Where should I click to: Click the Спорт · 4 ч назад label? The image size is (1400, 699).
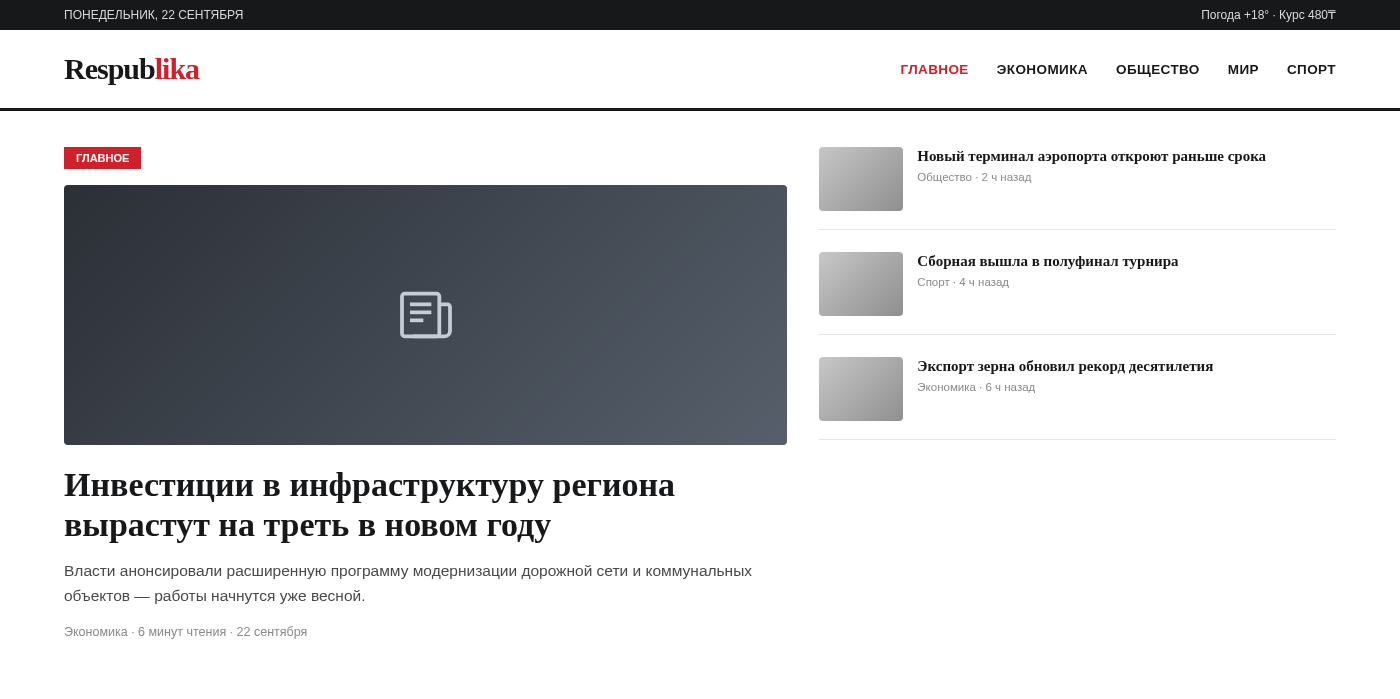pyautogui.click(x=963, y=282)
